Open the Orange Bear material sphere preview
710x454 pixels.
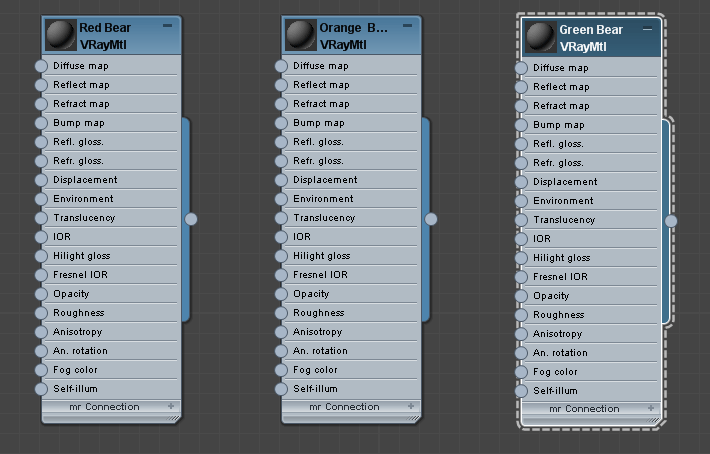tap(301, 35)
